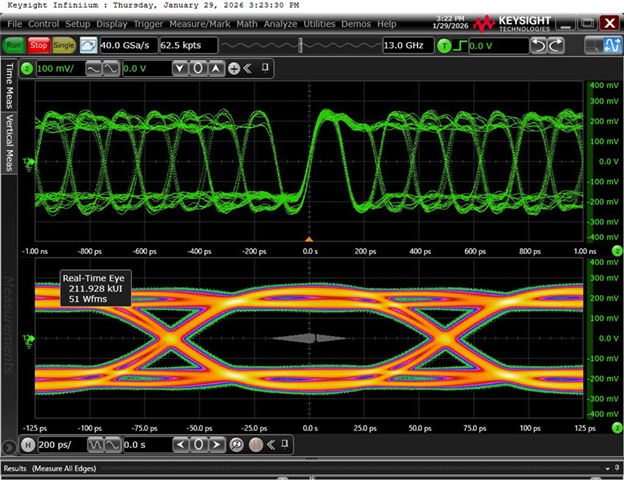
Task: Zero the channel 2 vertical offset
Action: click(198, 68)
